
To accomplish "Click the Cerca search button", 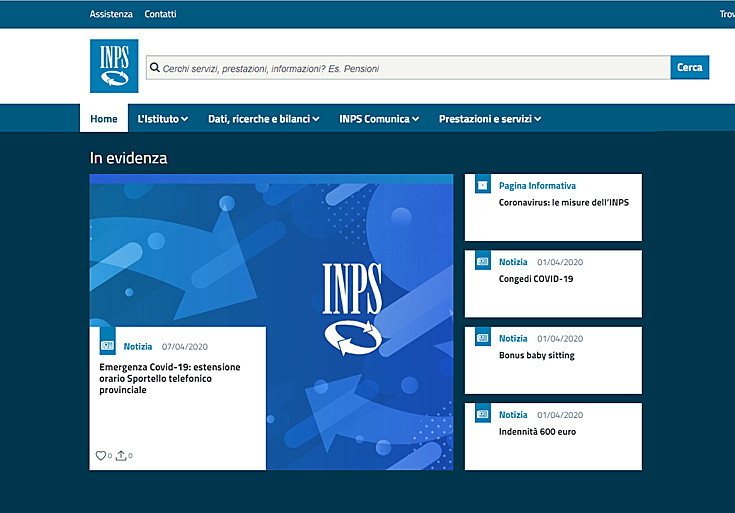I will (690, 68).
